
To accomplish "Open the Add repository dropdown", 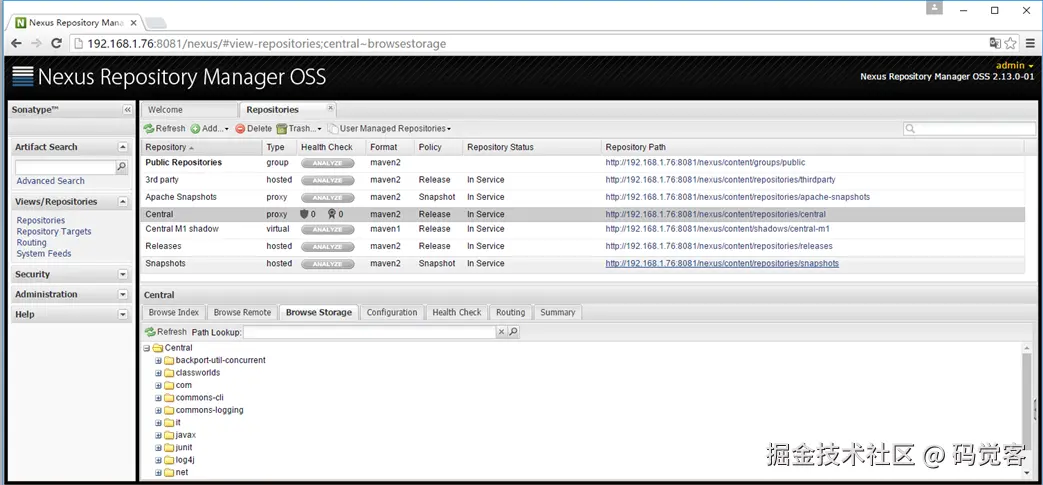I will click(210, 128).
